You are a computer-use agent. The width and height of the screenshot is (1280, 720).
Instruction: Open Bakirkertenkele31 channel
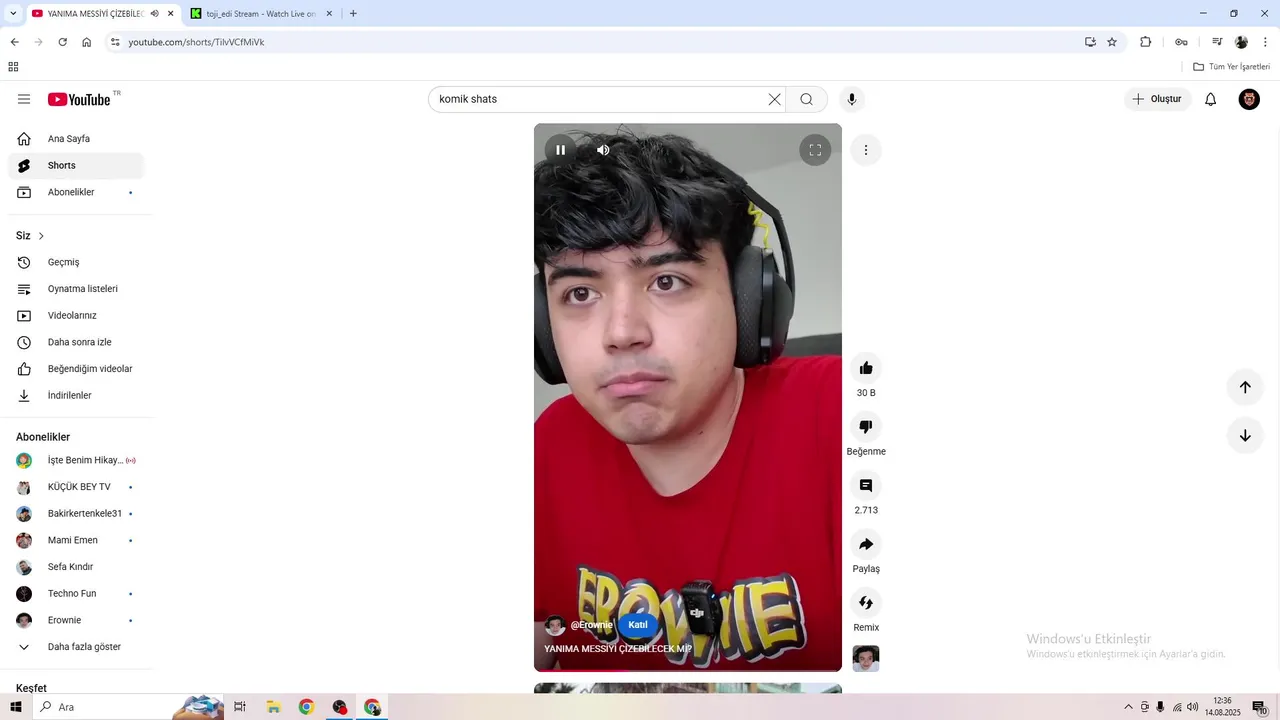pos(76,514)
